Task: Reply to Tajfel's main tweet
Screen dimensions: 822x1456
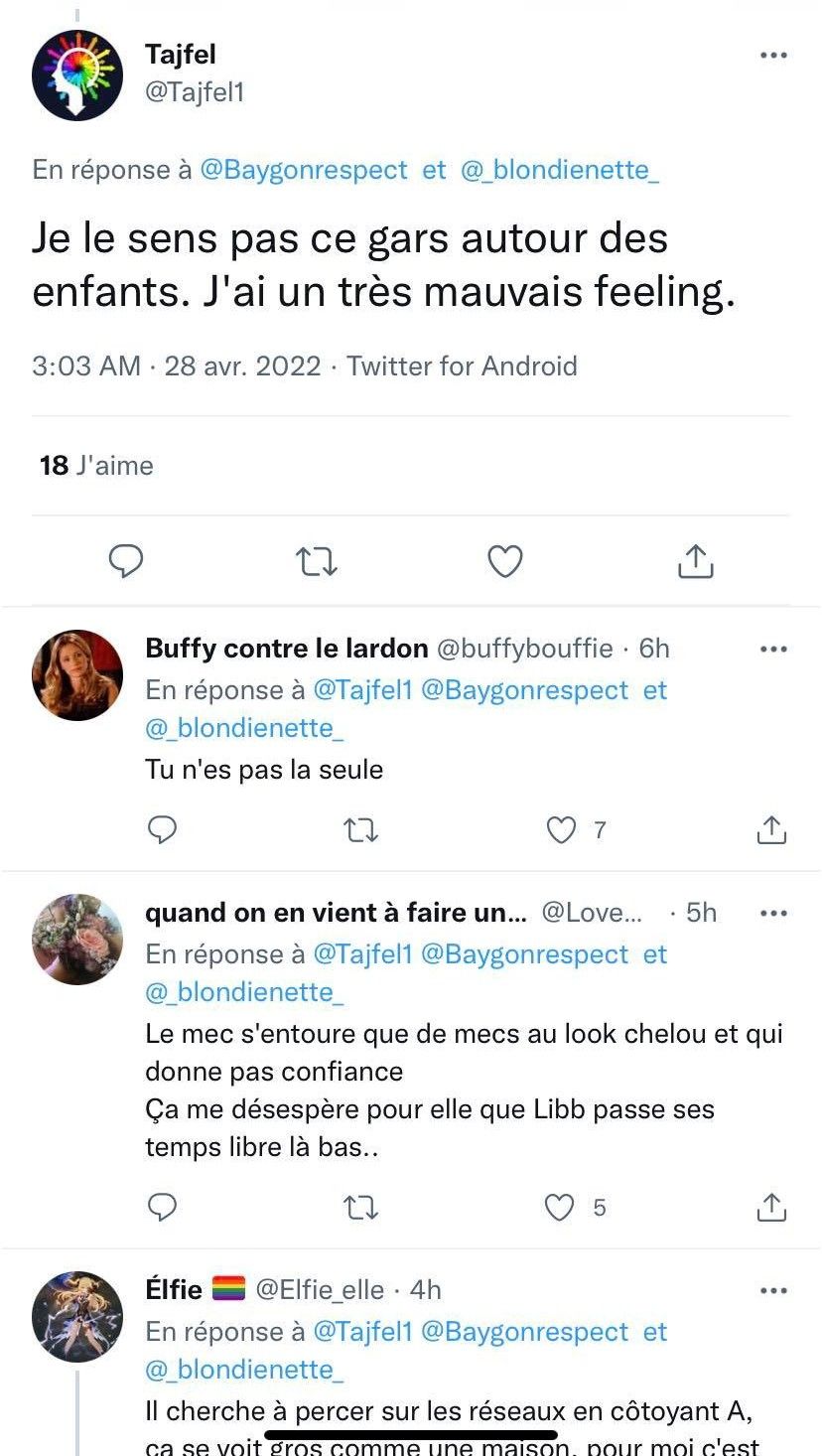Action: 126,561
